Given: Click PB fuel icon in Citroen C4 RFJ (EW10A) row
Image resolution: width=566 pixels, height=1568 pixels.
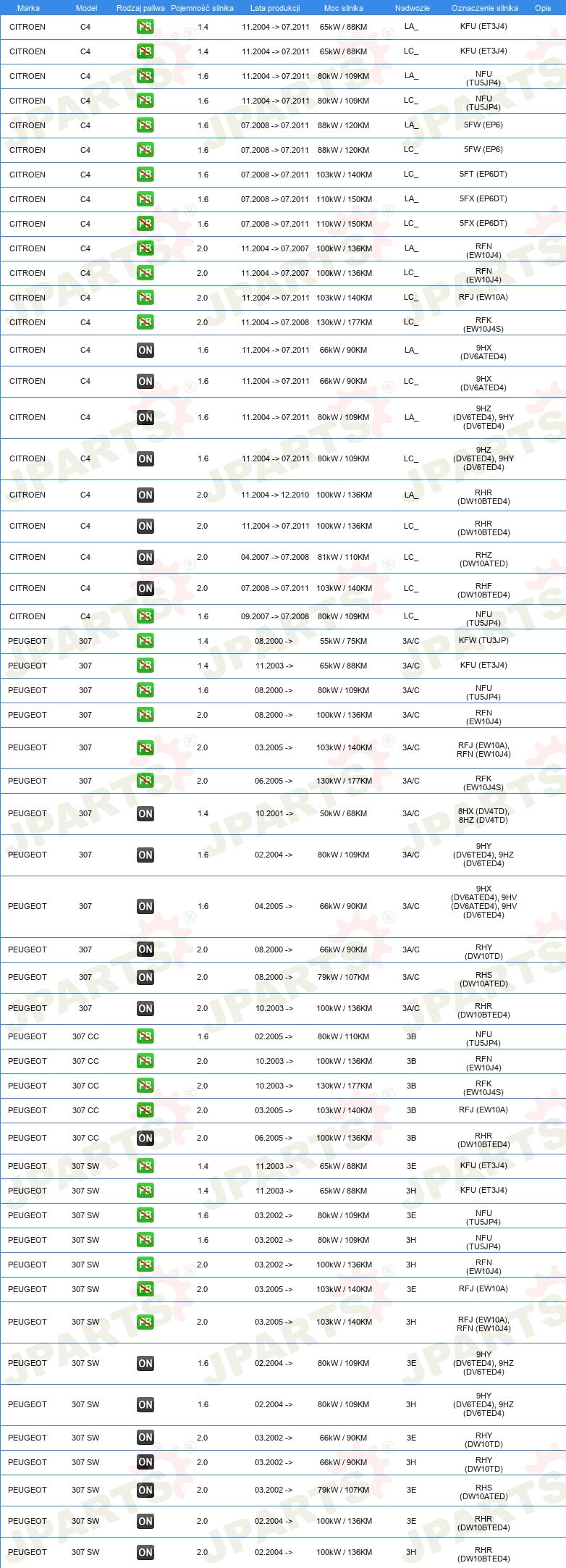Looking at the screenshot, I should pyautogui.click(x=145, y=298).
